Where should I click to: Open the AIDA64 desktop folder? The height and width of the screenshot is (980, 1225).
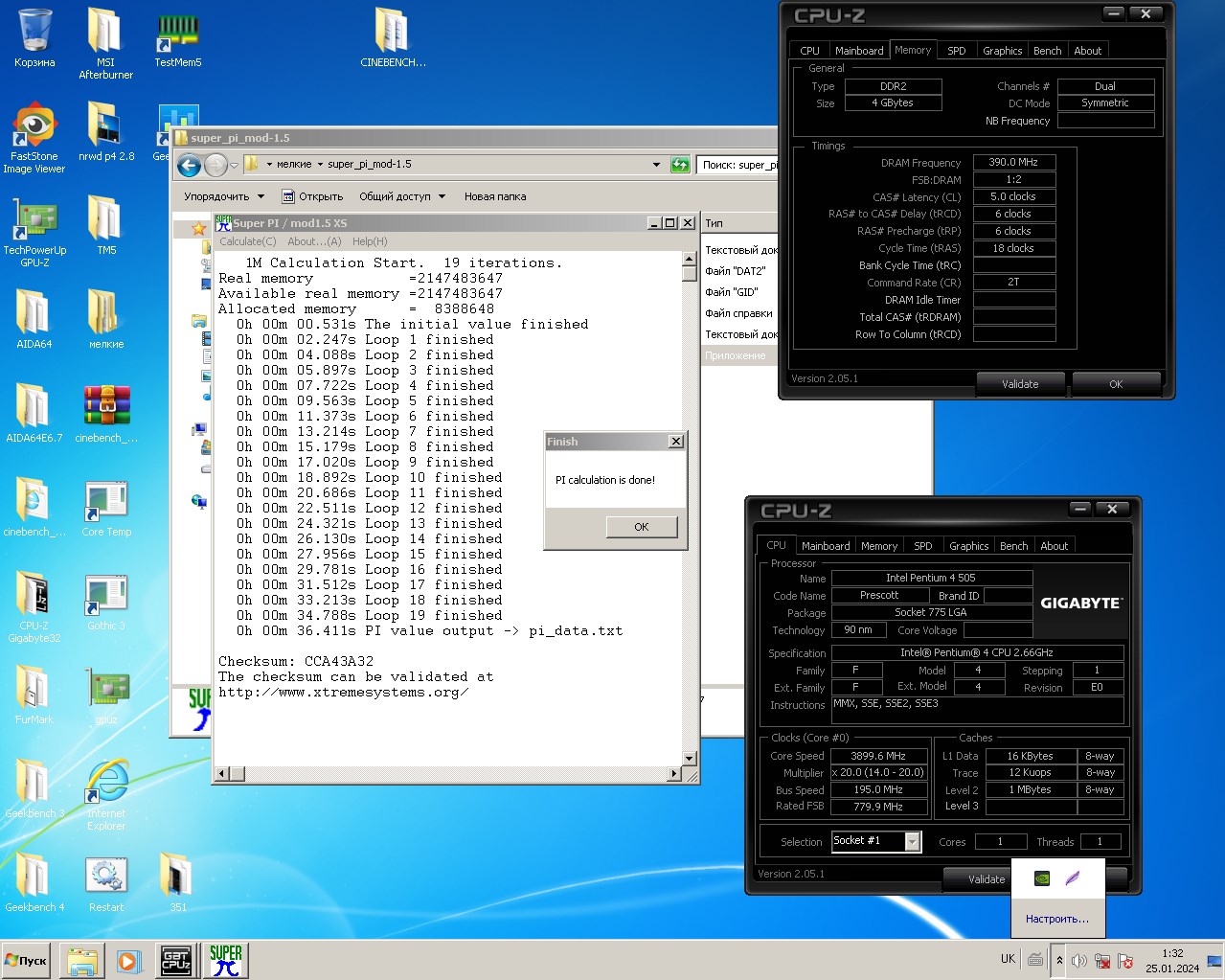[x=34, y=319]
